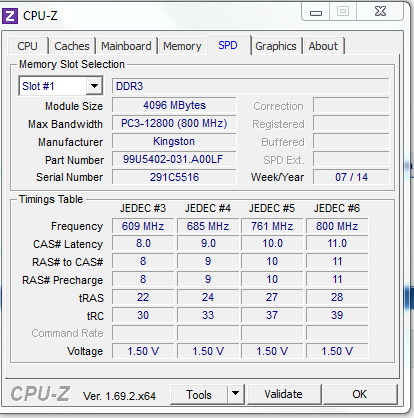This screenshot has height=418, width=414.
Task: Minimize the CPU-Z window
Action: point(316,12)
